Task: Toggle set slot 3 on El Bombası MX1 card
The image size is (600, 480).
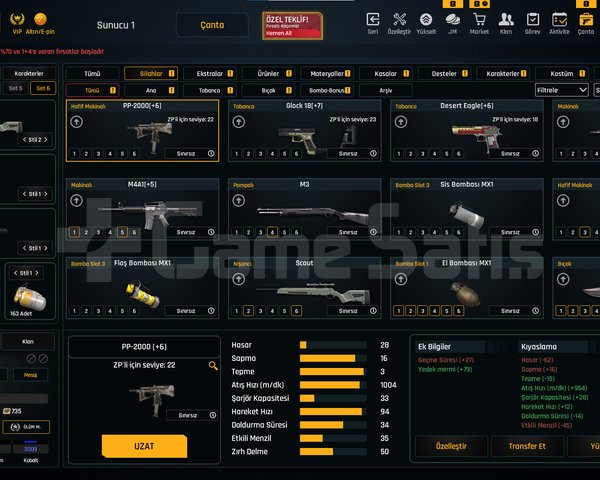Action: 422,311
